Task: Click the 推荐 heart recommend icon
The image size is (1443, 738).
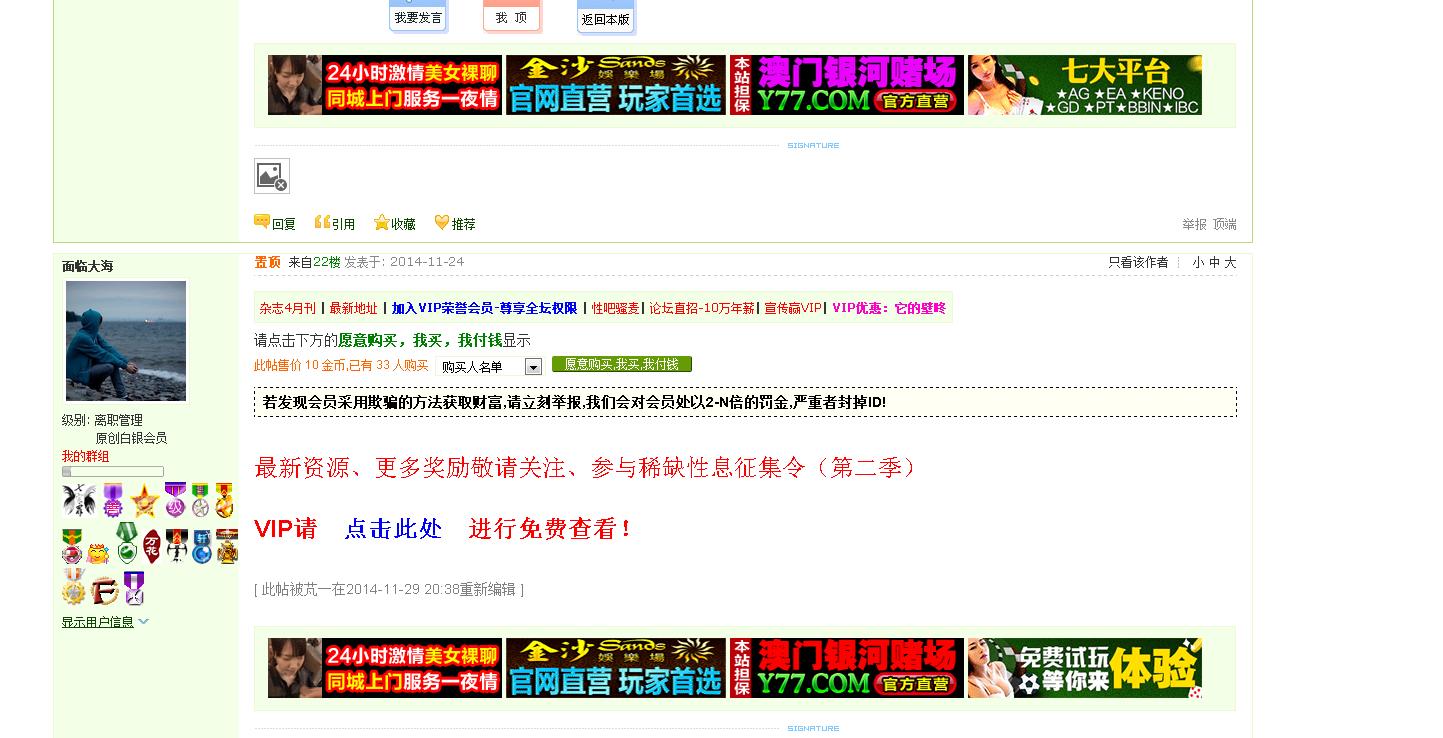Action: pyautogui.click(x=441, y=222)
